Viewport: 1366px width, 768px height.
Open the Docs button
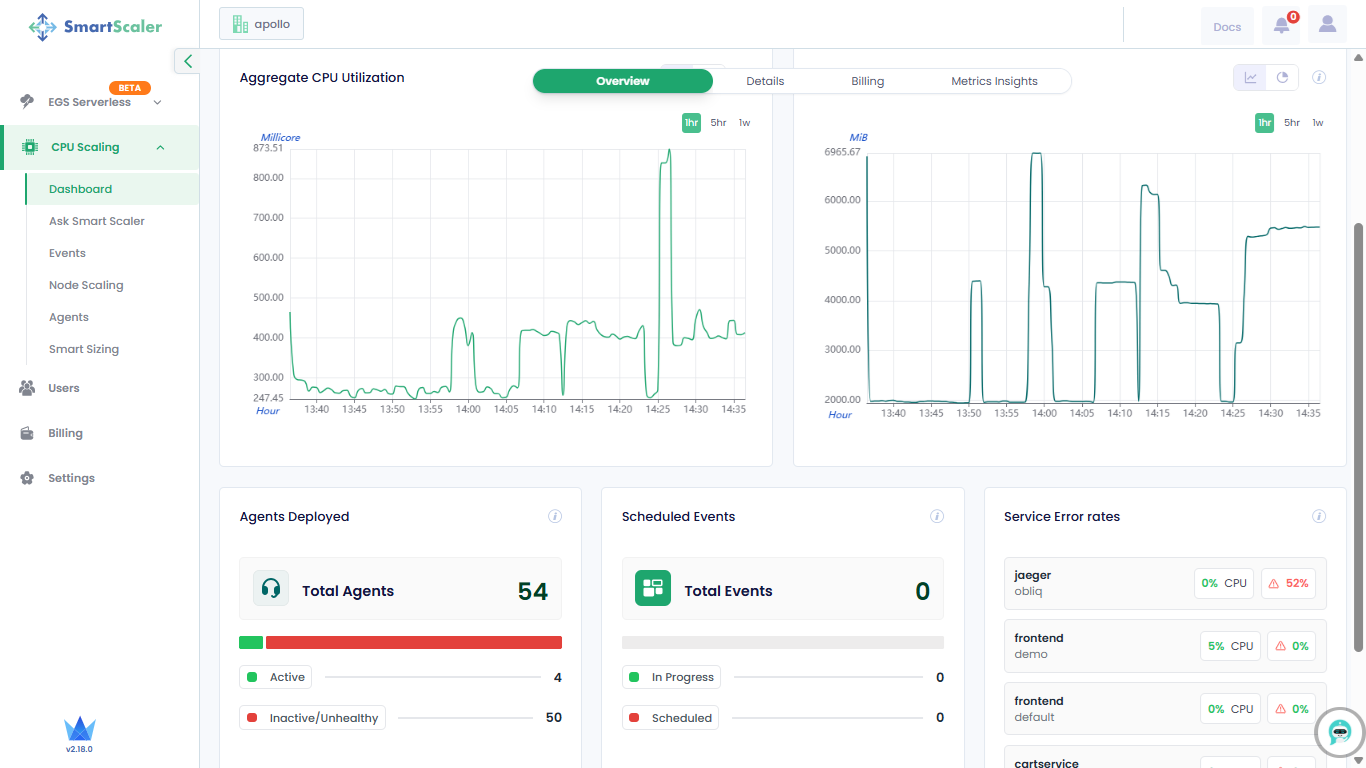pyautogui.click(x=1226, y=27)
